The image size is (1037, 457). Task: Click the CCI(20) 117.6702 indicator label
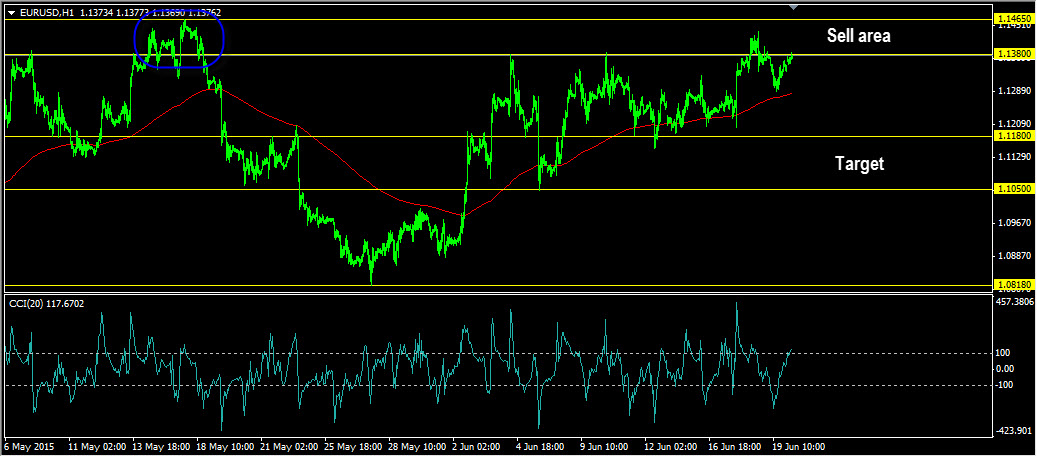coord(46,304)
